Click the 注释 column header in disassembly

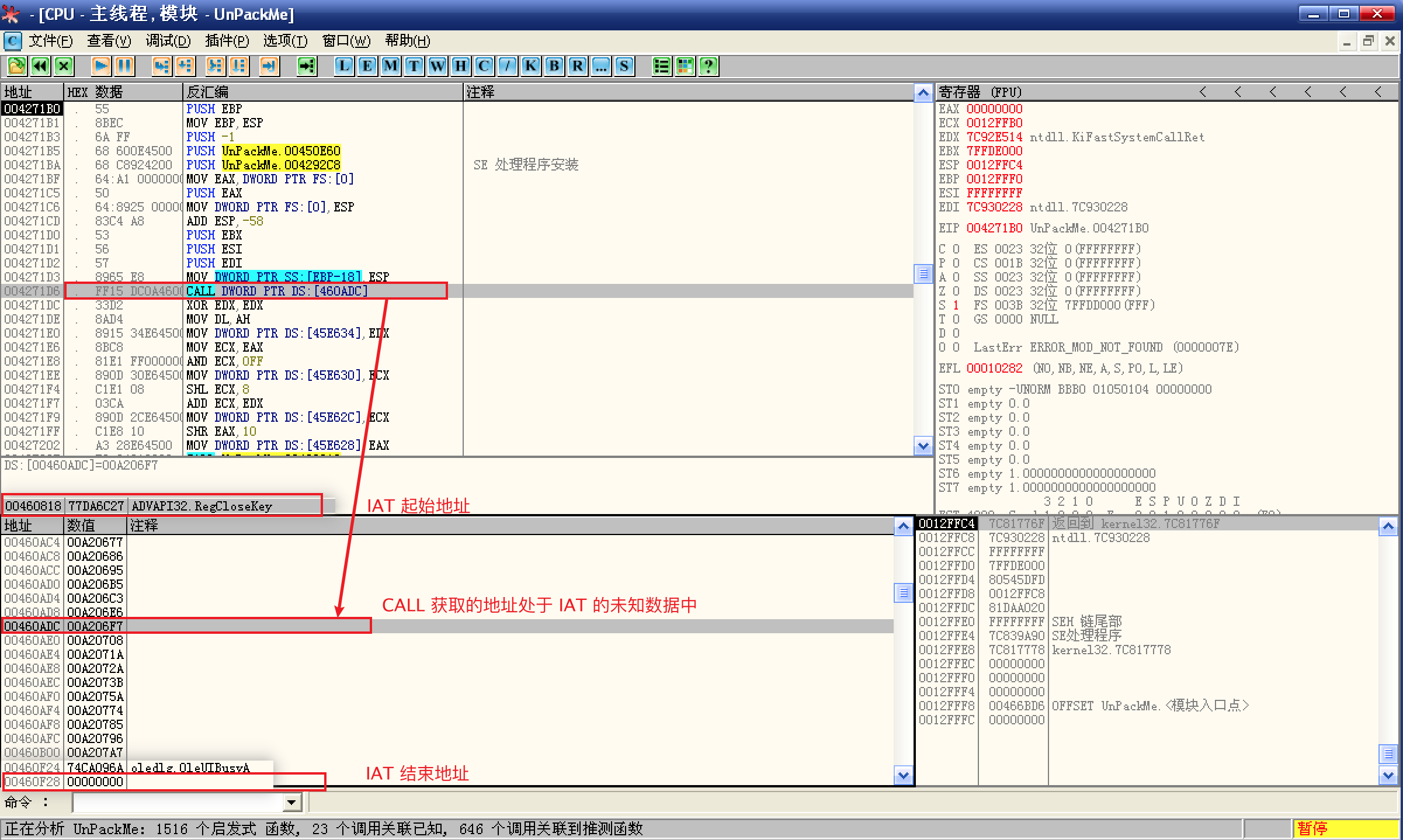click(x=480, y=92)
